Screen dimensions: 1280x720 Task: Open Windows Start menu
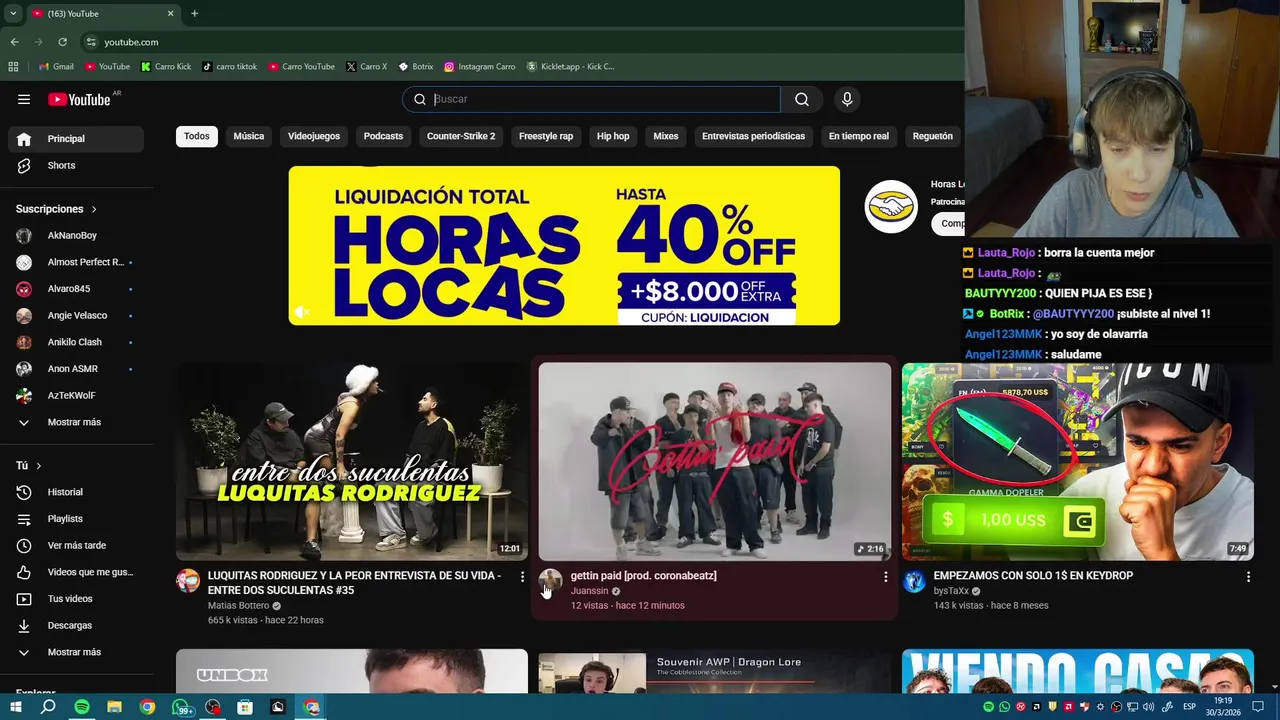click(15, 707)
